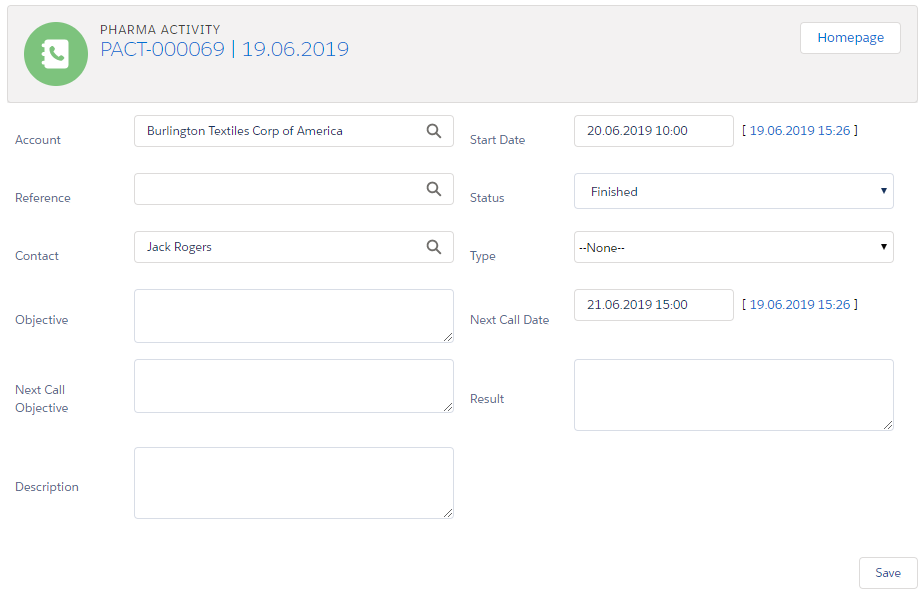Viewport: 922px width, 593px height.
Task: Select the Account field with Burlington Textiles
Action: coord(280,131)
